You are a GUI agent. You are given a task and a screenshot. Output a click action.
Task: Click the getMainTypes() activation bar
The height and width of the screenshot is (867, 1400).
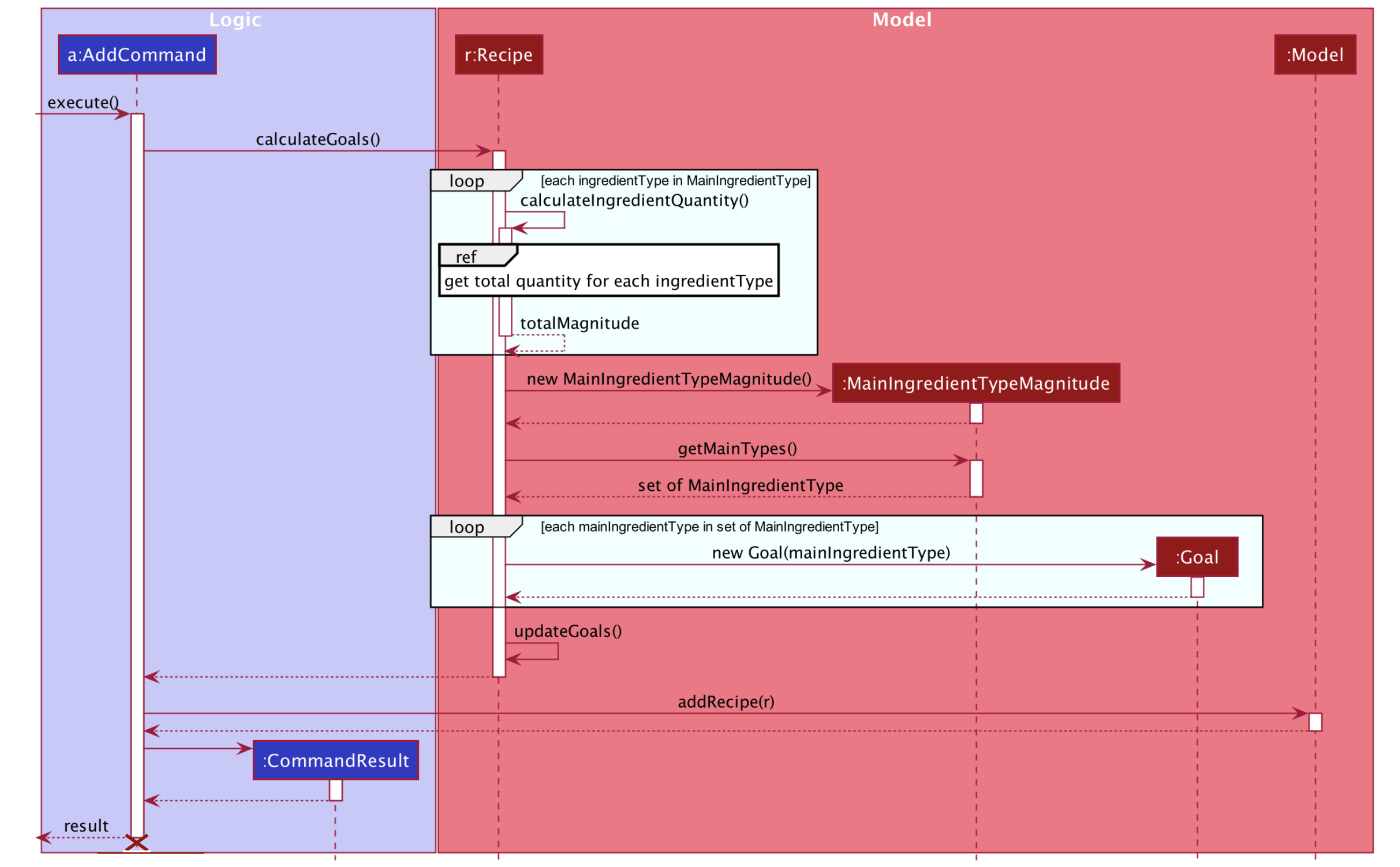[x=976, y=478]
